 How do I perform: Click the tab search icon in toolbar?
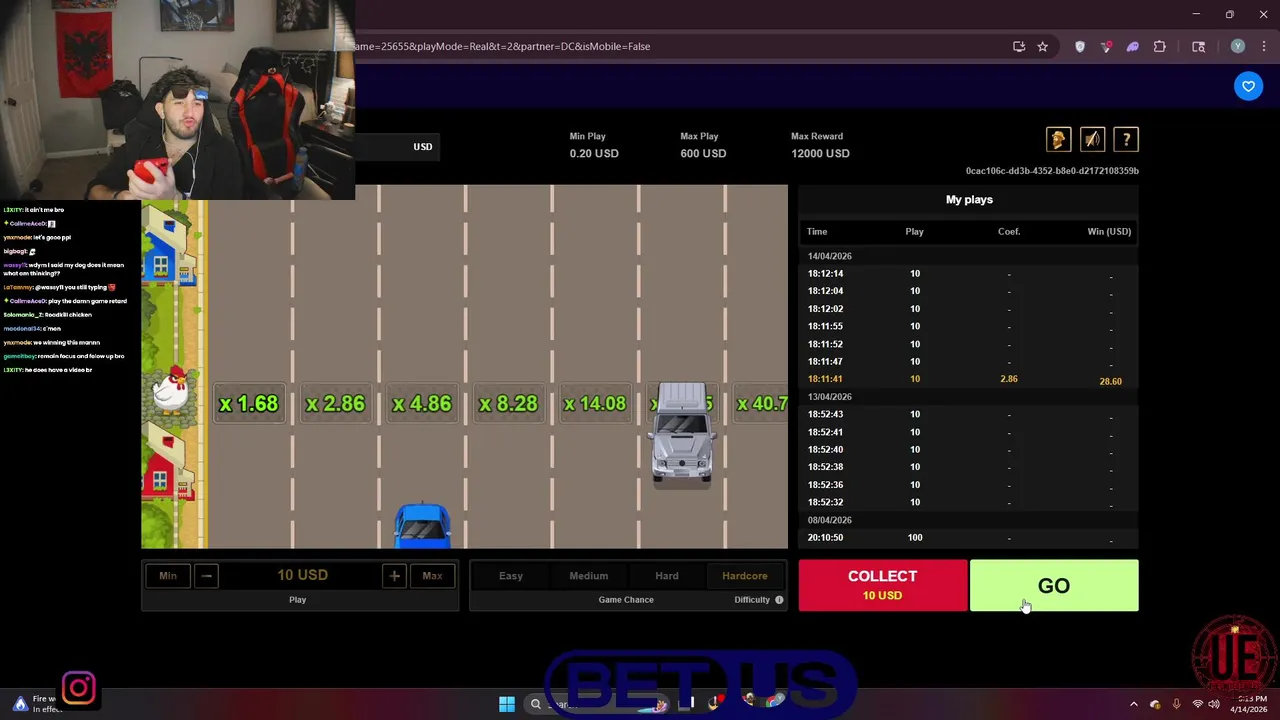pos(1198,46)
